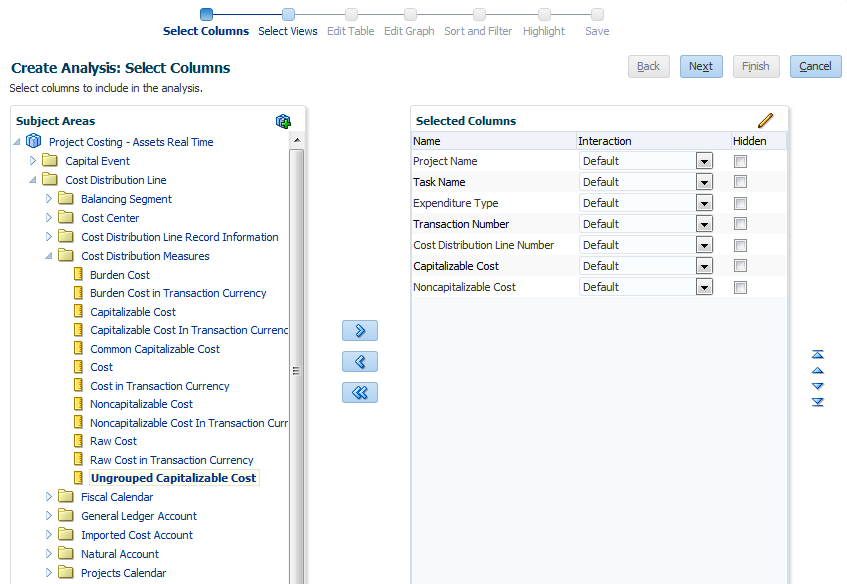Image resolution: width=847 pixels, height=584 pixels.
Task: Click the Subject Areas tree scrollbar
Action: coord(296,369)
